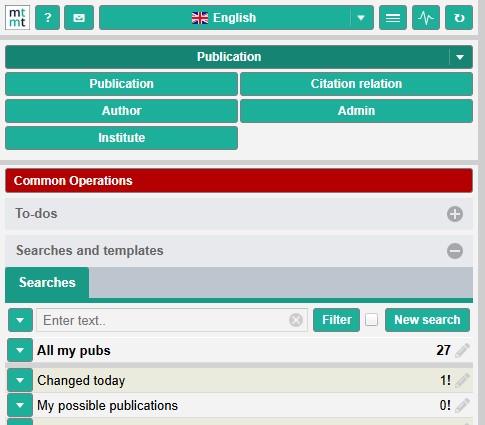Click the refresh arrow icon
The width and height of the screenshot is (485, 425).
click(x=459, y=18)
